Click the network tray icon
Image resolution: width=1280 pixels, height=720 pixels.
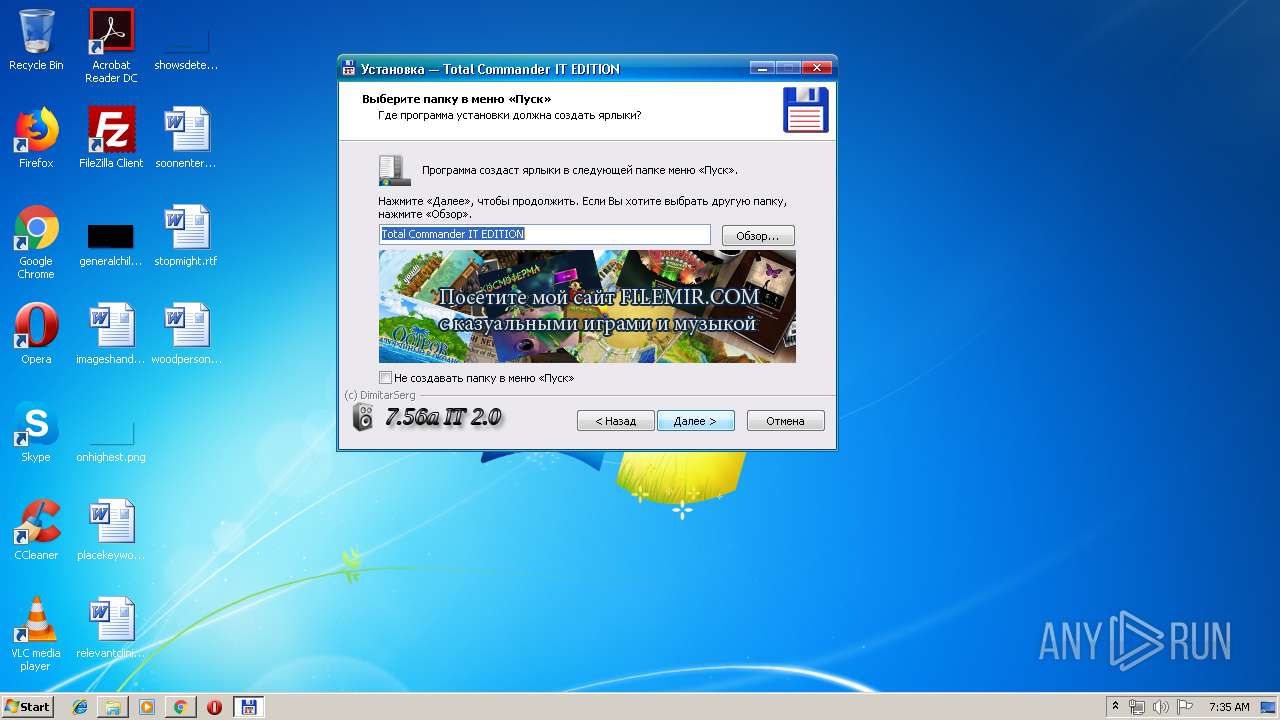point(1137,707)
